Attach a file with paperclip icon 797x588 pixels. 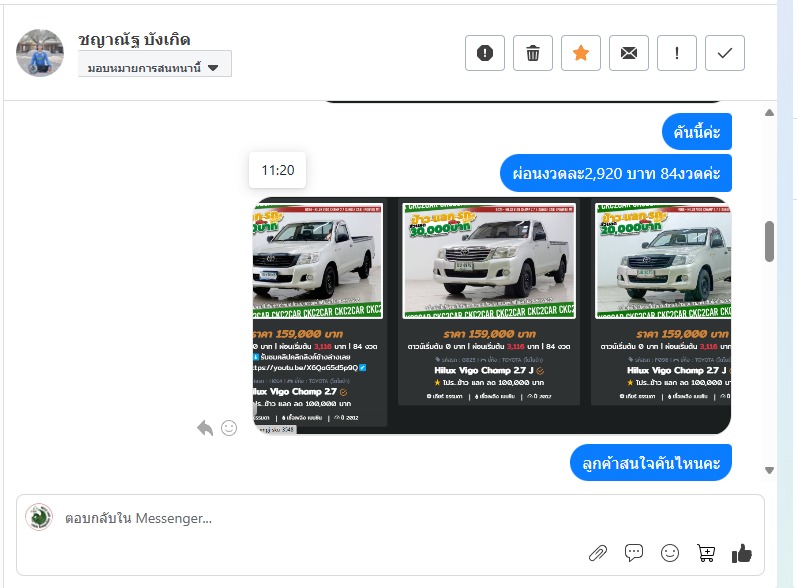598,553
